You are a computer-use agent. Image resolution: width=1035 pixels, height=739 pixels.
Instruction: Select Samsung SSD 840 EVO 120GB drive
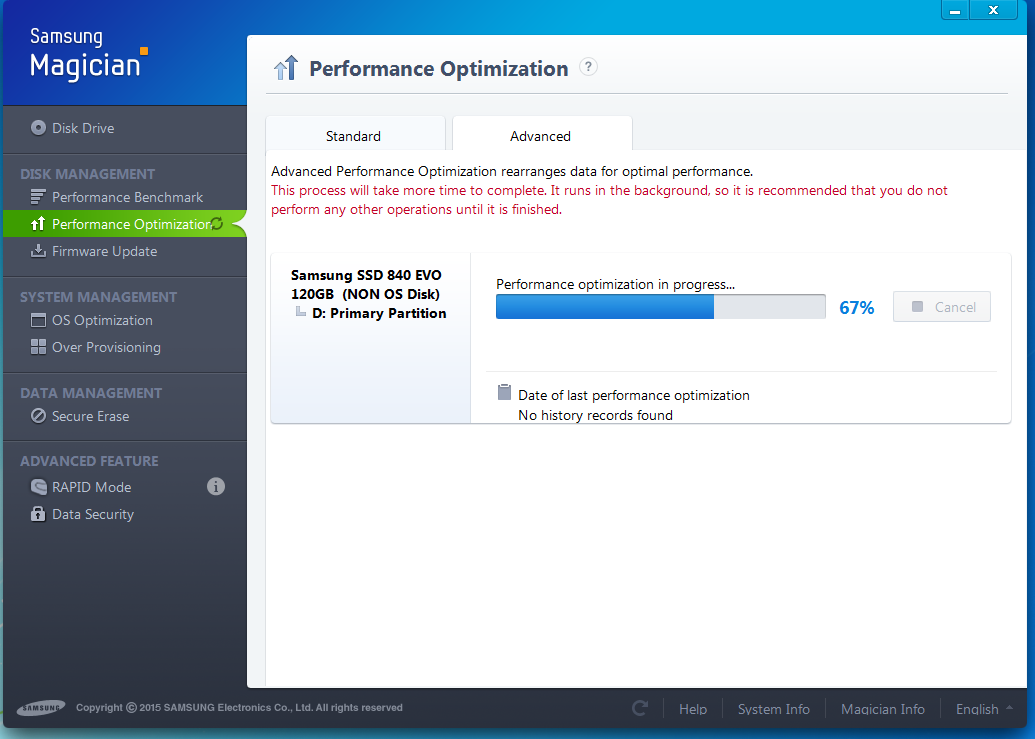[x=366, y=284]
